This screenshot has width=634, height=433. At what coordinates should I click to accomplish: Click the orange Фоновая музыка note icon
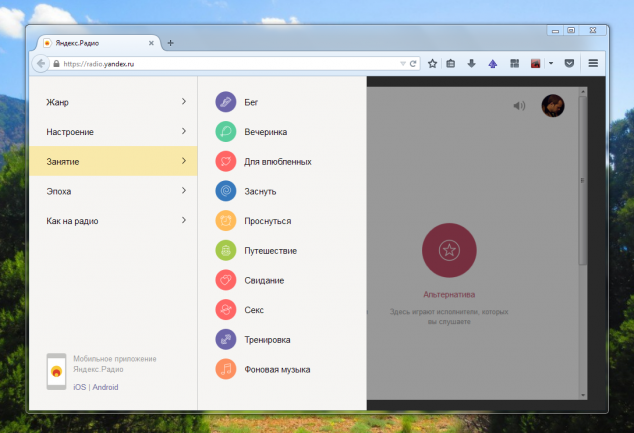pyautogui.click(x=226, y=369)
